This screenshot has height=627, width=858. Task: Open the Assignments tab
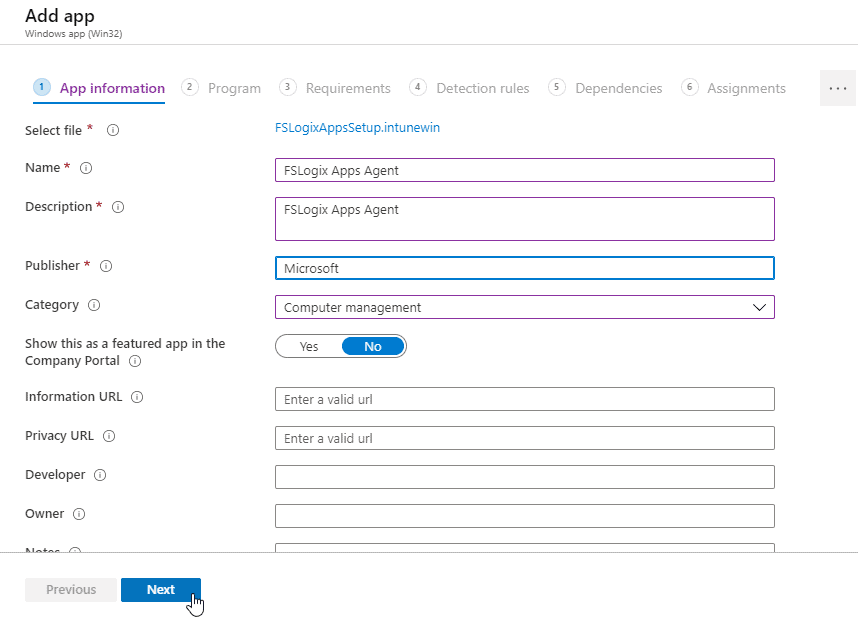coord(745,88)
